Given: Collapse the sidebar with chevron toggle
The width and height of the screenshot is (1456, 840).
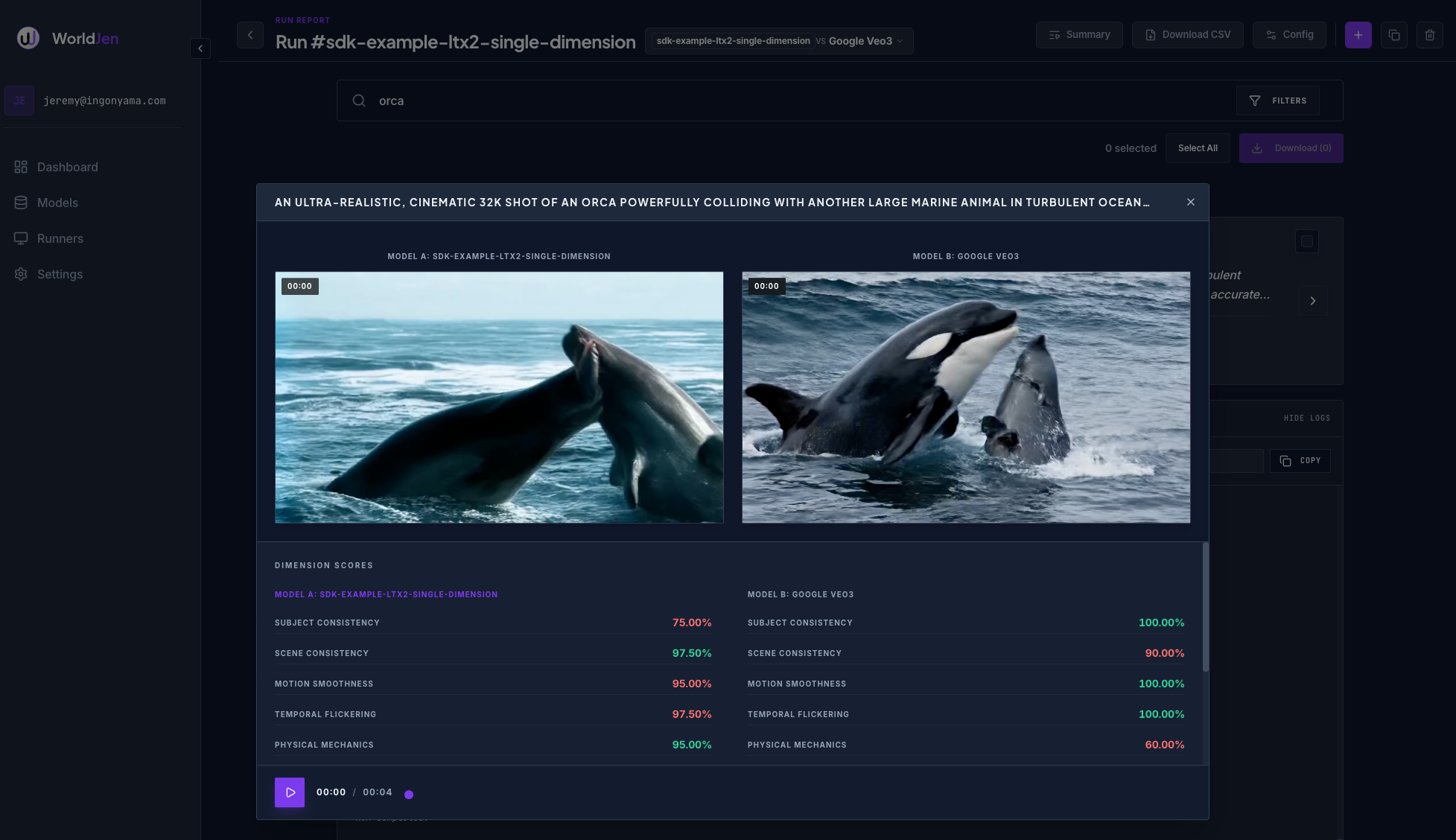Looking at the screenshot, I should coord(200,48).
